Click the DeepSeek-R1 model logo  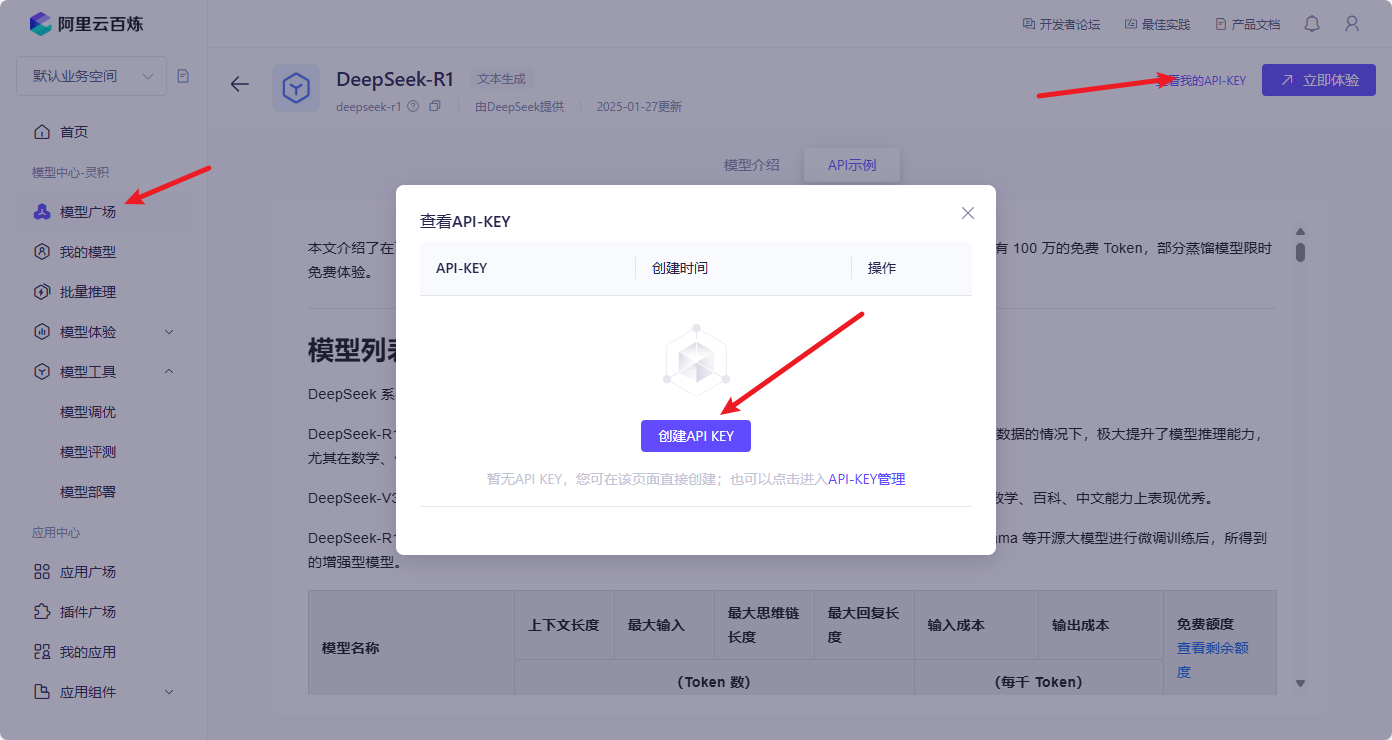click(x=296, y=88)
